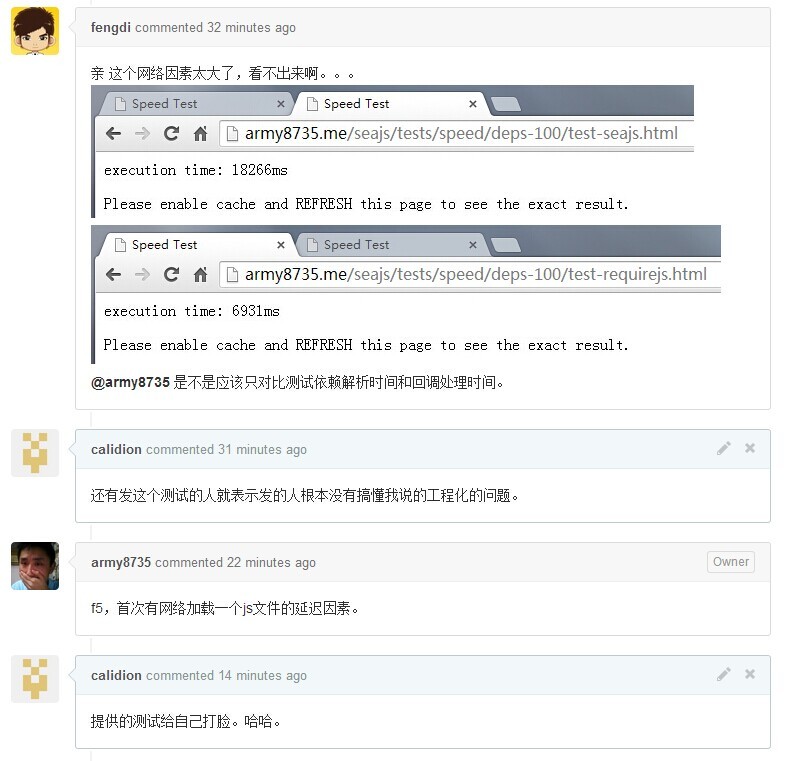Select the 'execution time: 6931ms' text

tap(192, 311)
